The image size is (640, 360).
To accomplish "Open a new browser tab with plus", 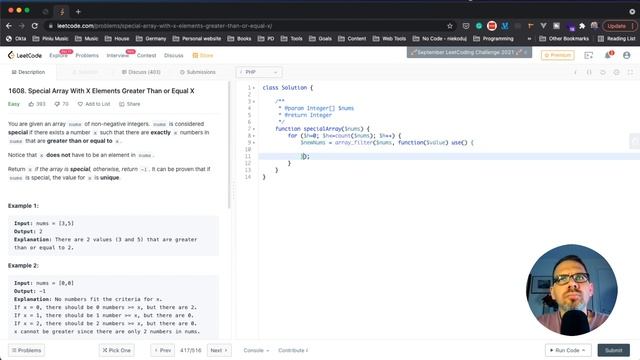I will 78,11.
